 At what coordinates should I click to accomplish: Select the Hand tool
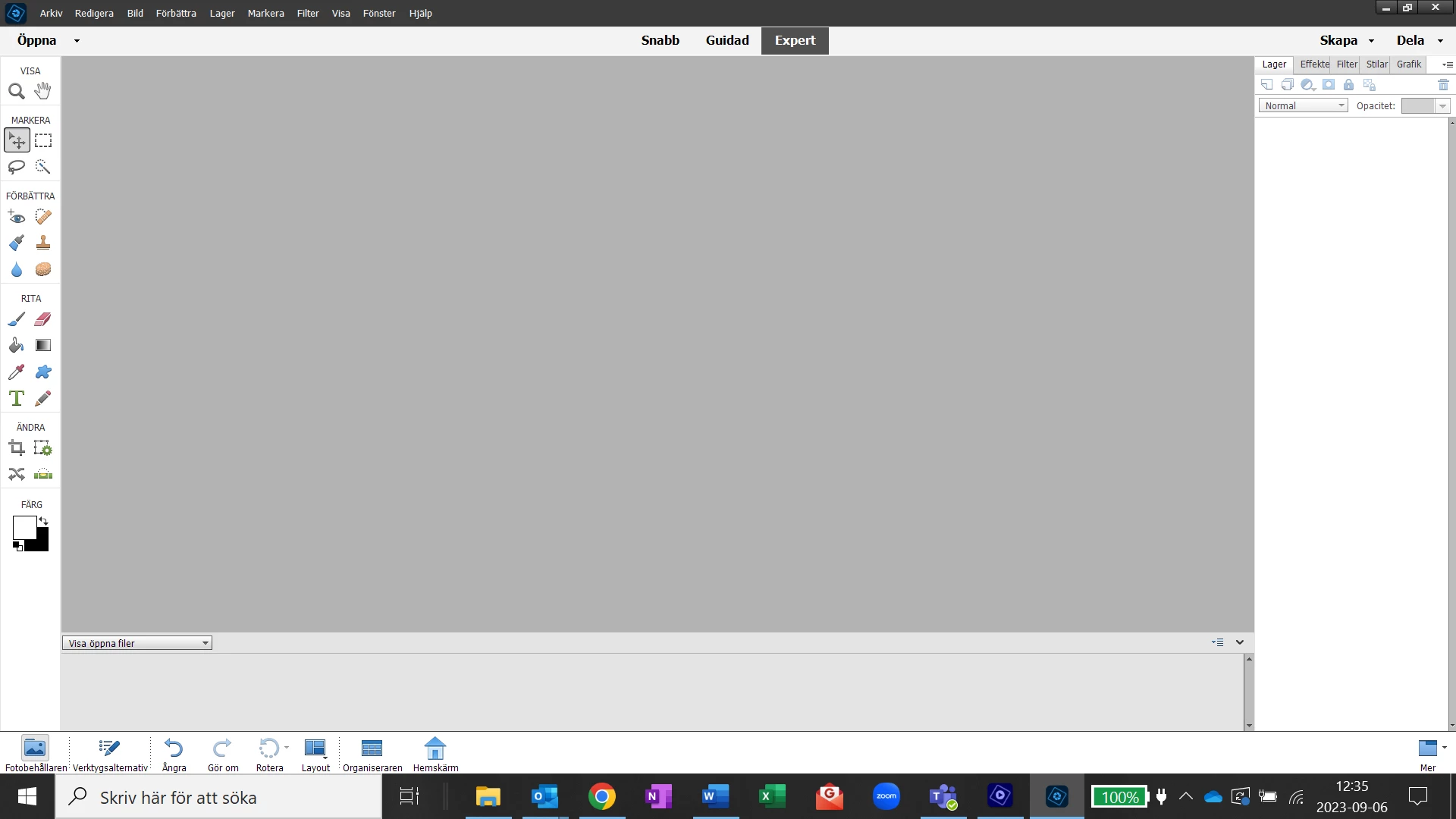pyautogui.click(x=43, y=91)
